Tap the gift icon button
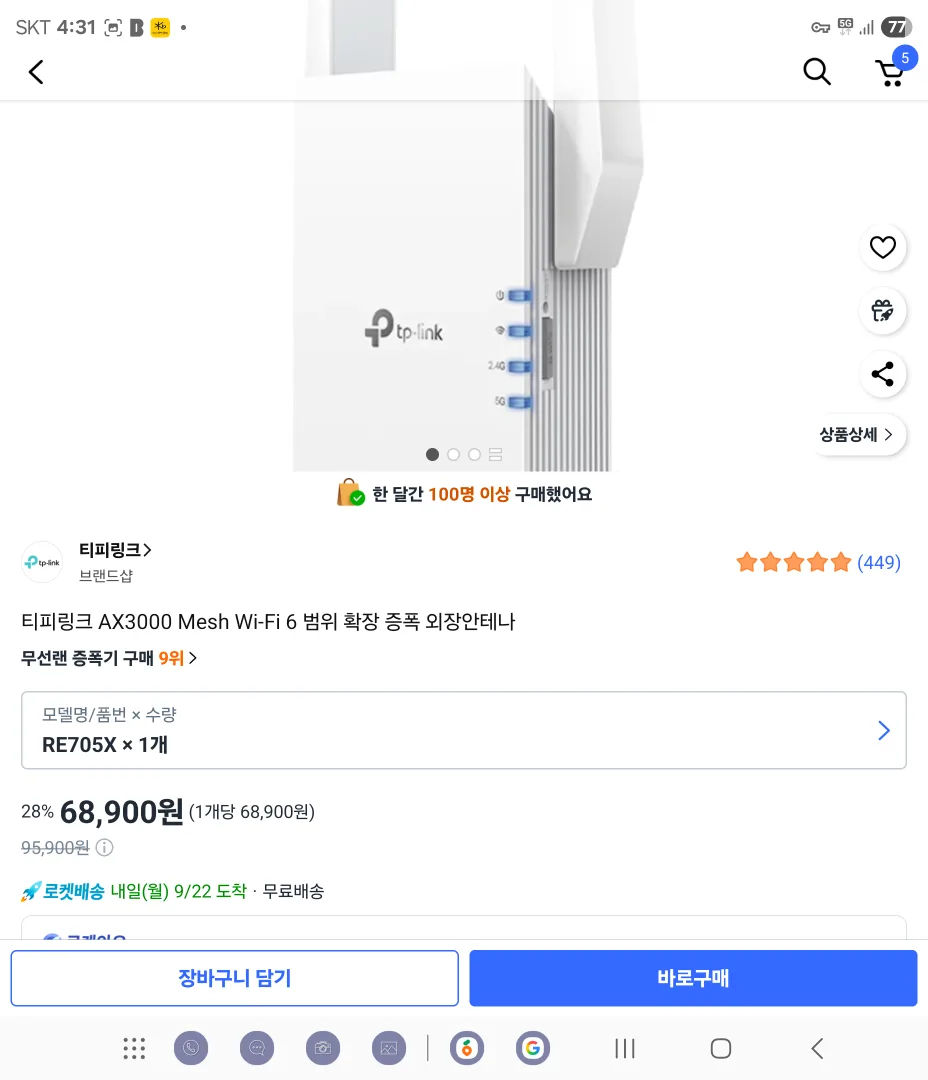 pyautogui.click(x=882, y=311)
